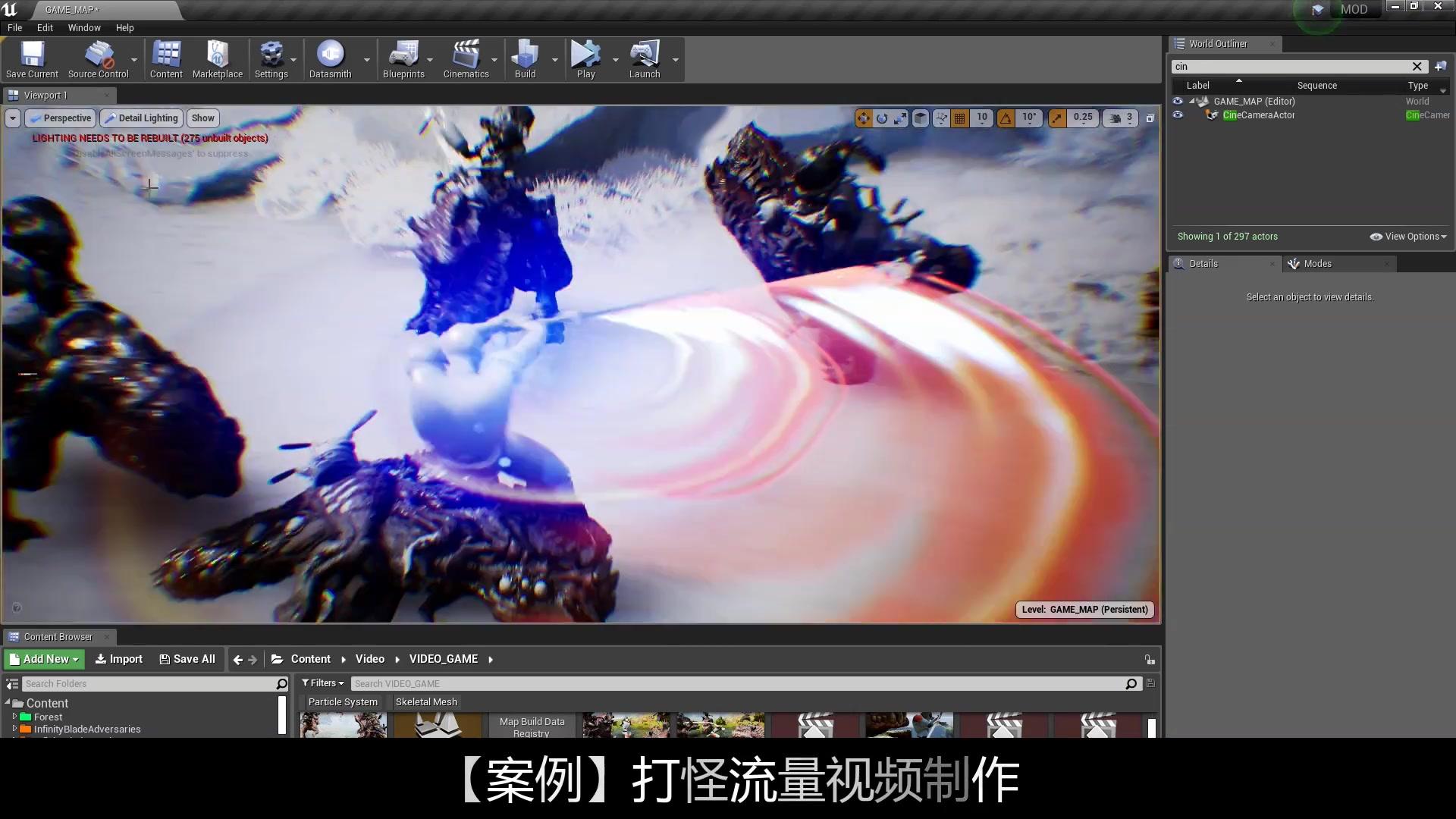This screenshot has width=1456, height=819.
Task: Click the Import button
Action: (x=118, y=660)
